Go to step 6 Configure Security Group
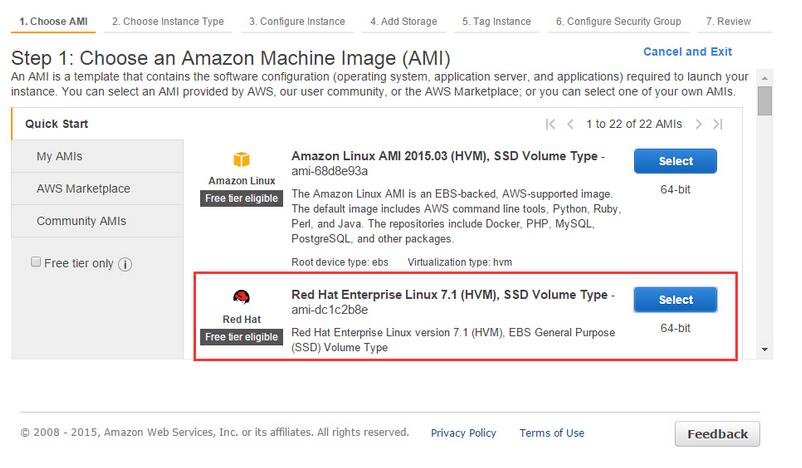 (x=618, y=21)
